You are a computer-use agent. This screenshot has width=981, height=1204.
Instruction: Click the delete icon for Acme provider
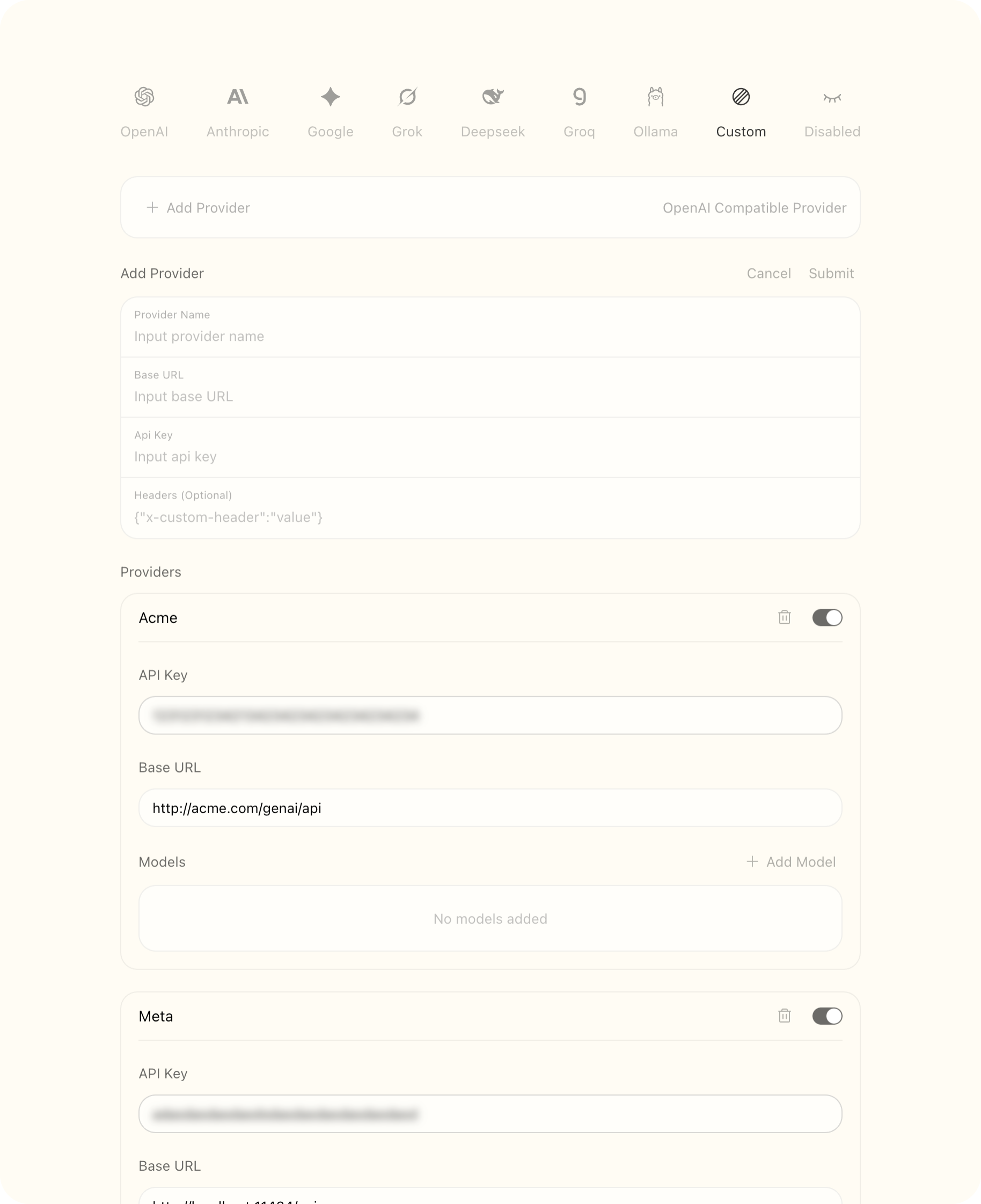point(784,618)
